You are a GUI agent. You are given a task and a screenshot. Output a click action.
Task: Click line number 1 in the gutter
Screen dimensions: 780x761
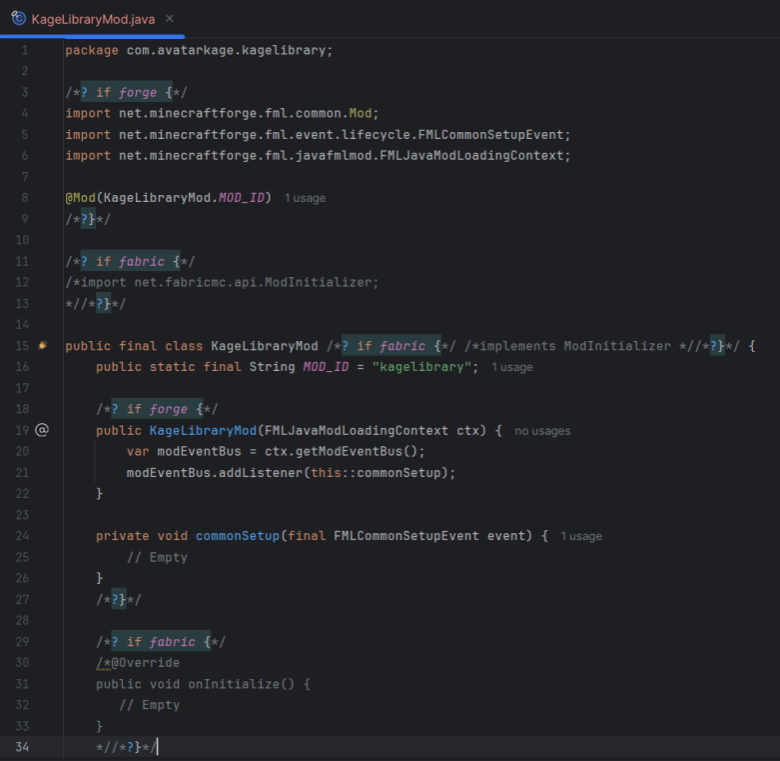point(25,50)
